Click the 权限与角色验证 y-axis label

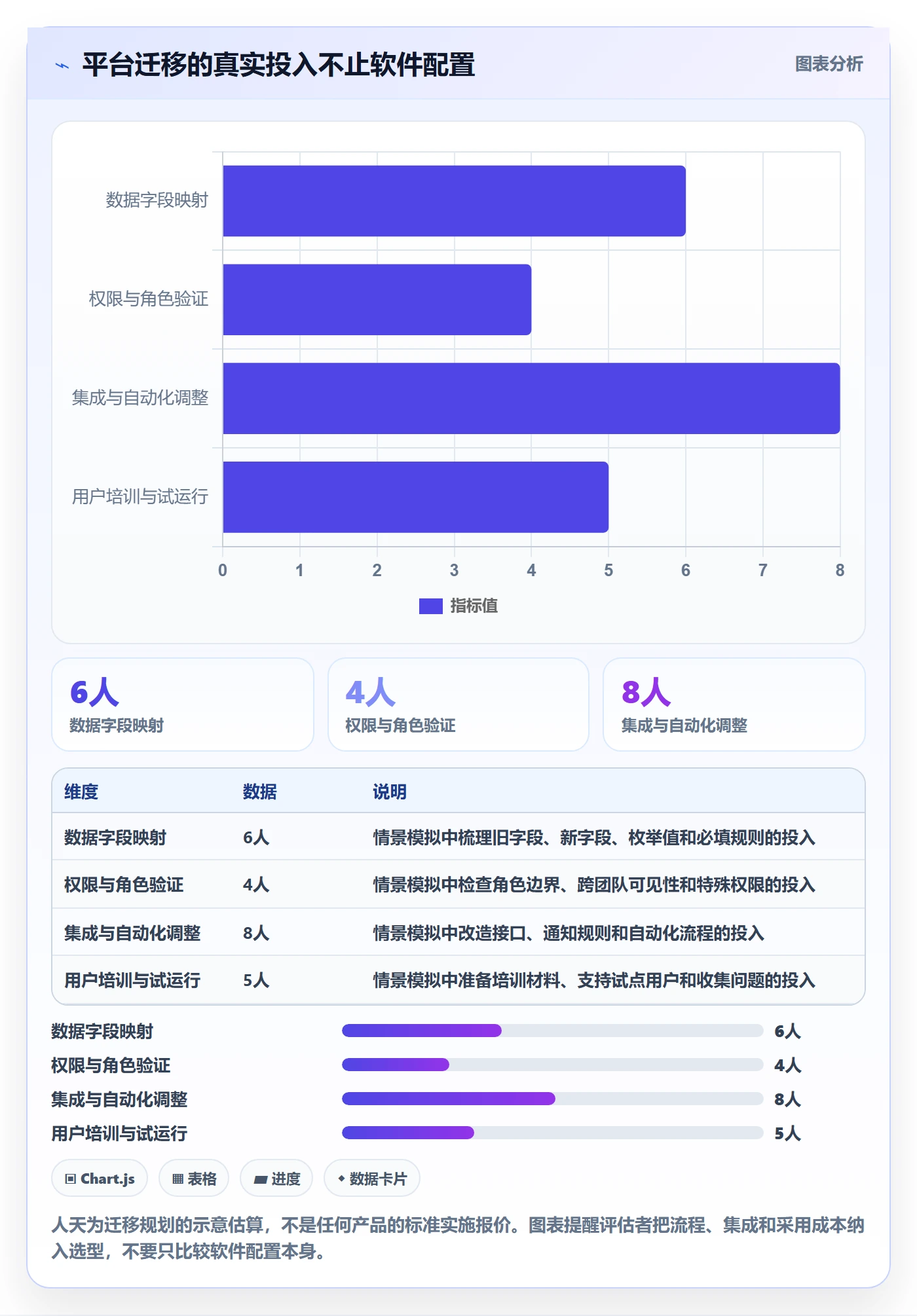click(x=149, y=299)
